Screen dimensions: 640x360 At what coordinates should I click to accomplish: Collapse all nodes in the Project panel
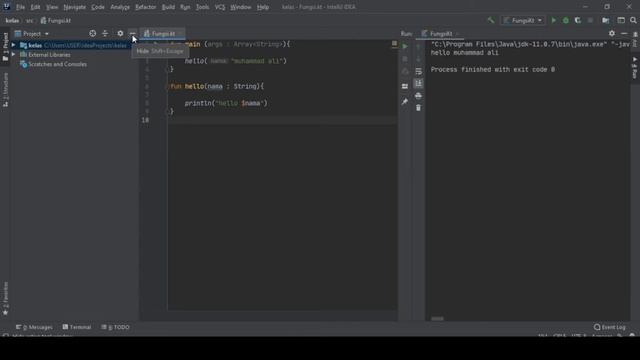105,33
